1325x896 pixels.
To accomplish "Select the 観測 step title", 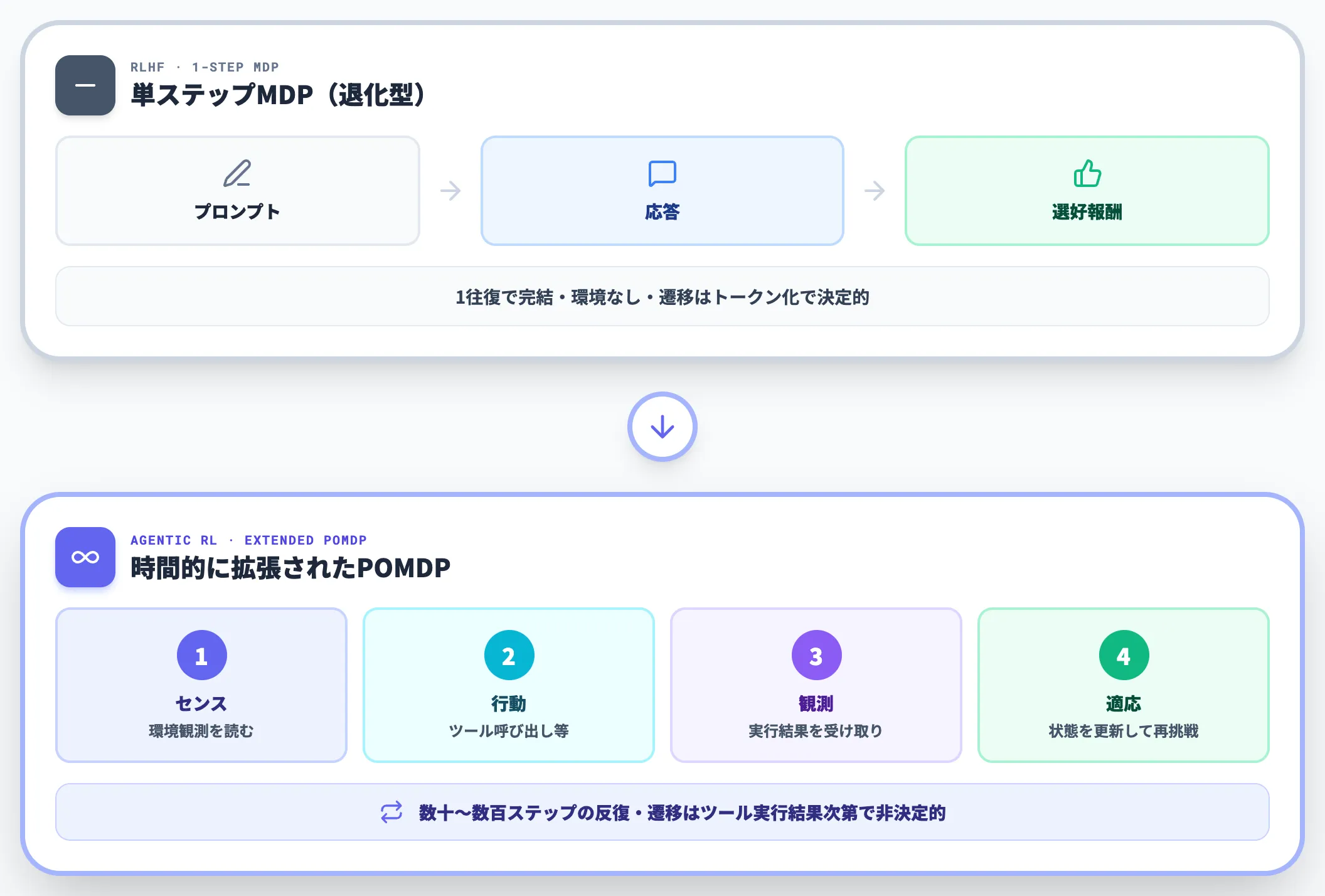I will click(x=816, y=704).
